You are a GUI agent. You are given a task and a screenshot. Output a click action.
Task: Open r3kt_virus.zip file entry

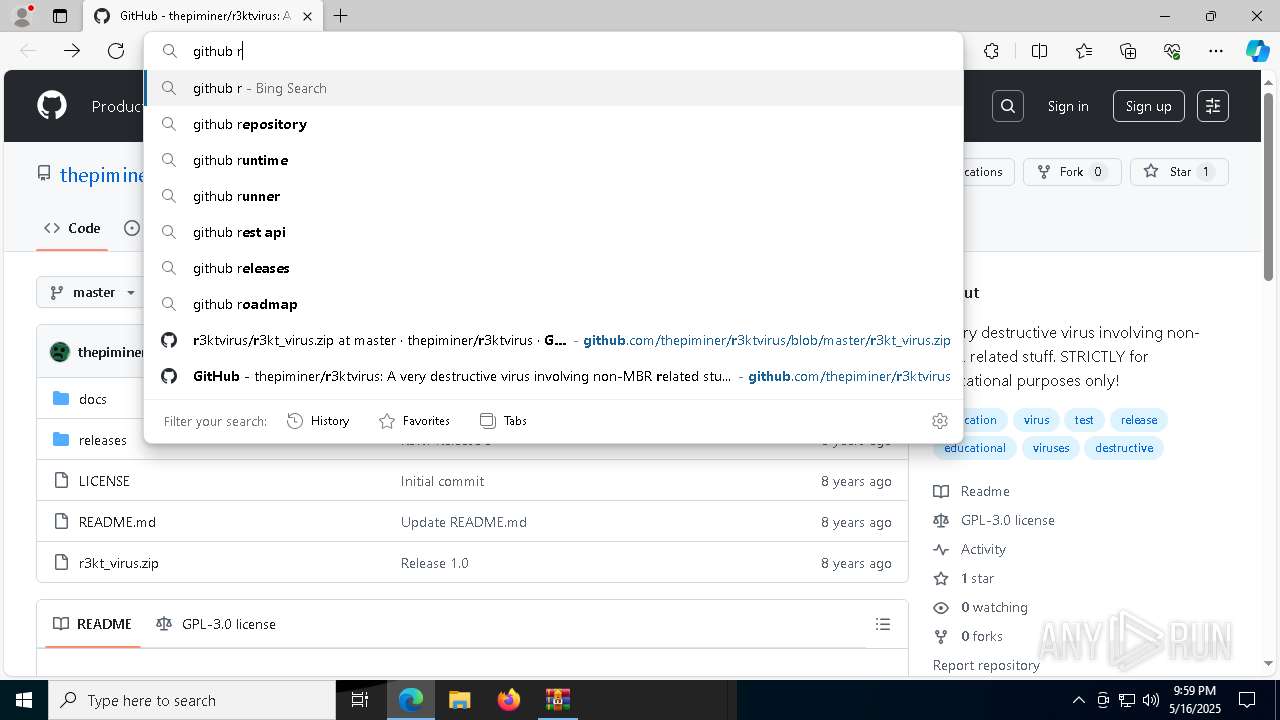coord(119,563)
